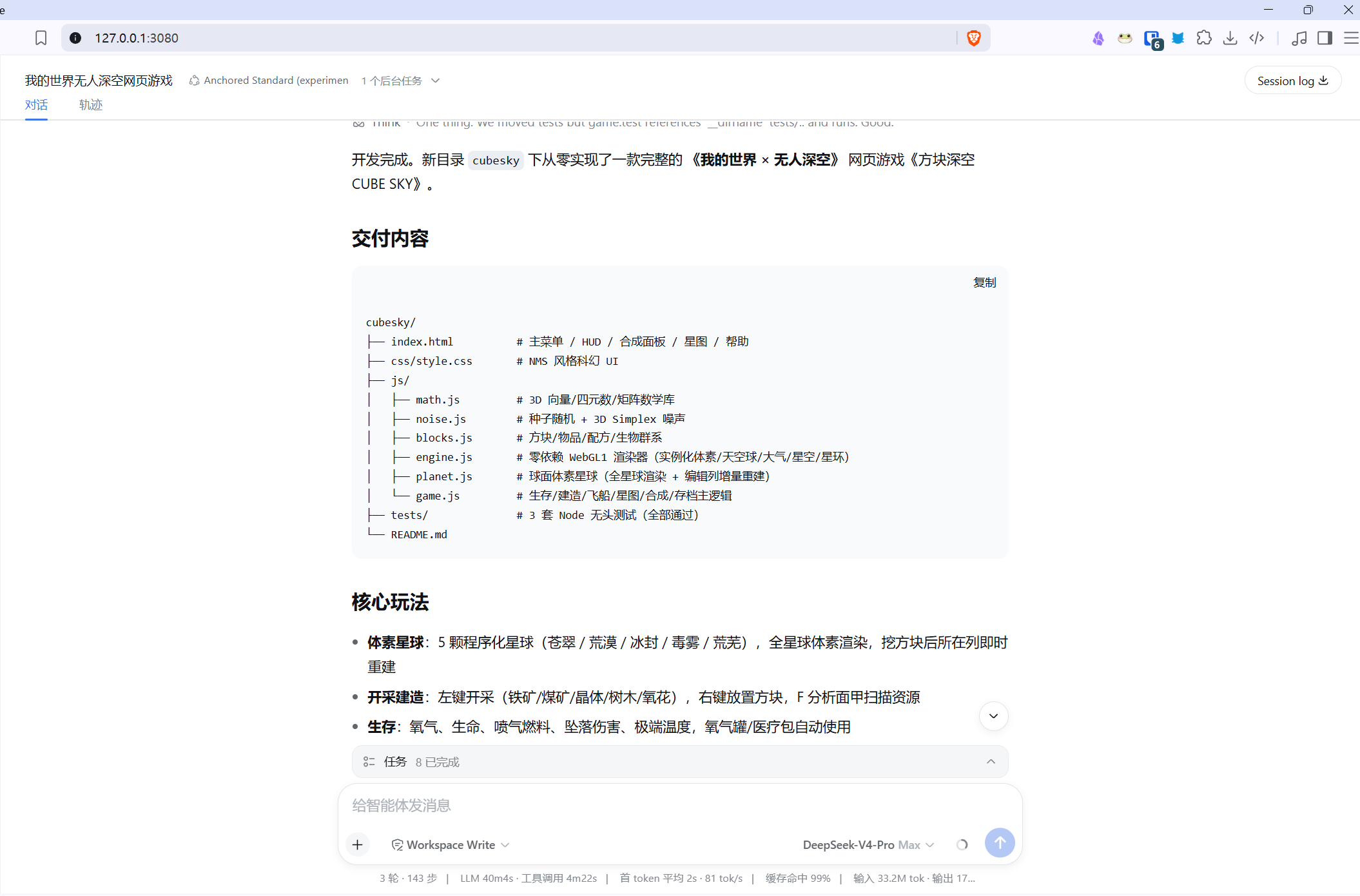Click the '3 轮 · 143 步' status entry
Image resolution: width=1360 pixels, height=896 pixels.
[408, 879]
